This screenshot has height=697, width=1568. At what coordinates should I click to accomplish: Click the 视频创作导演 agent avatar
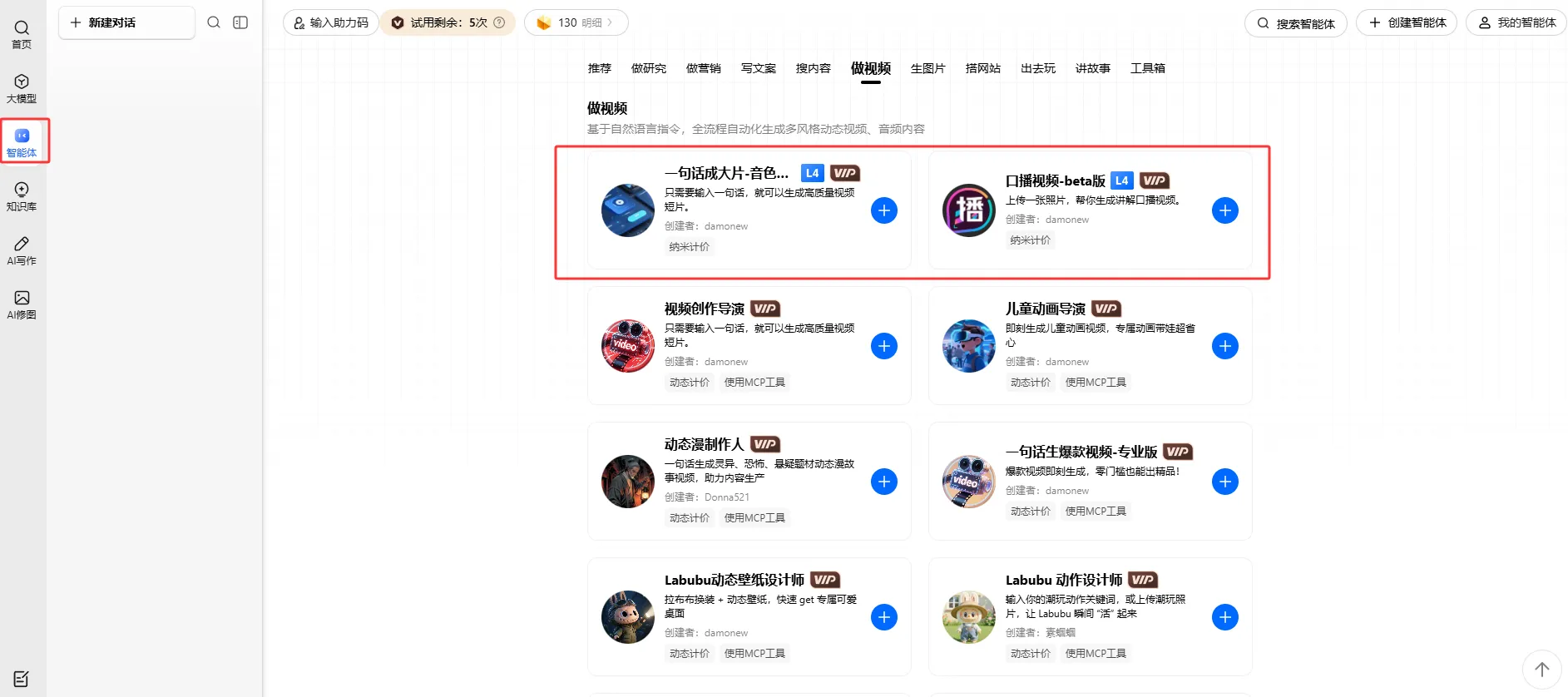coord(628,346)
